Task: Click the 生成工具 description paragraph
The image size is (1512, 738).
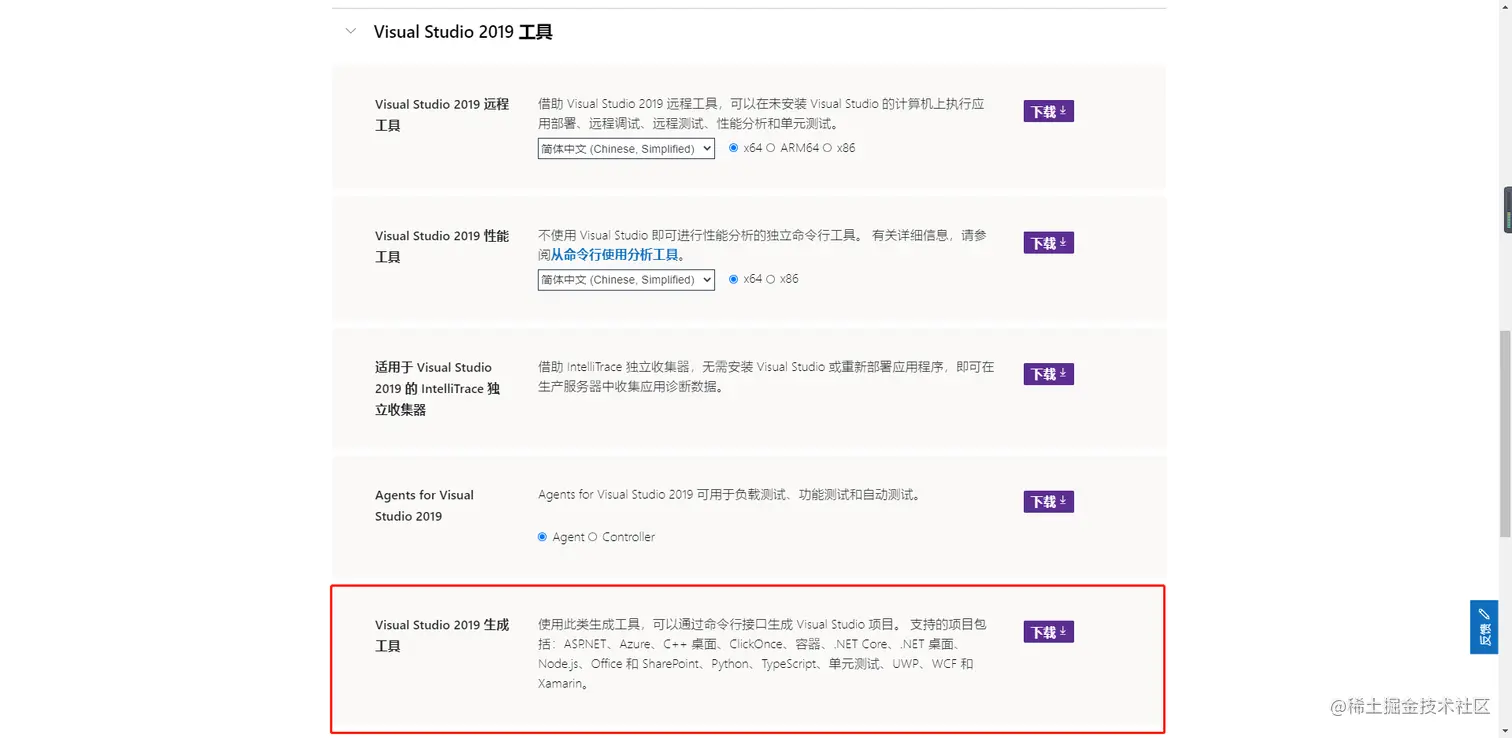Action: coord(762,654)
